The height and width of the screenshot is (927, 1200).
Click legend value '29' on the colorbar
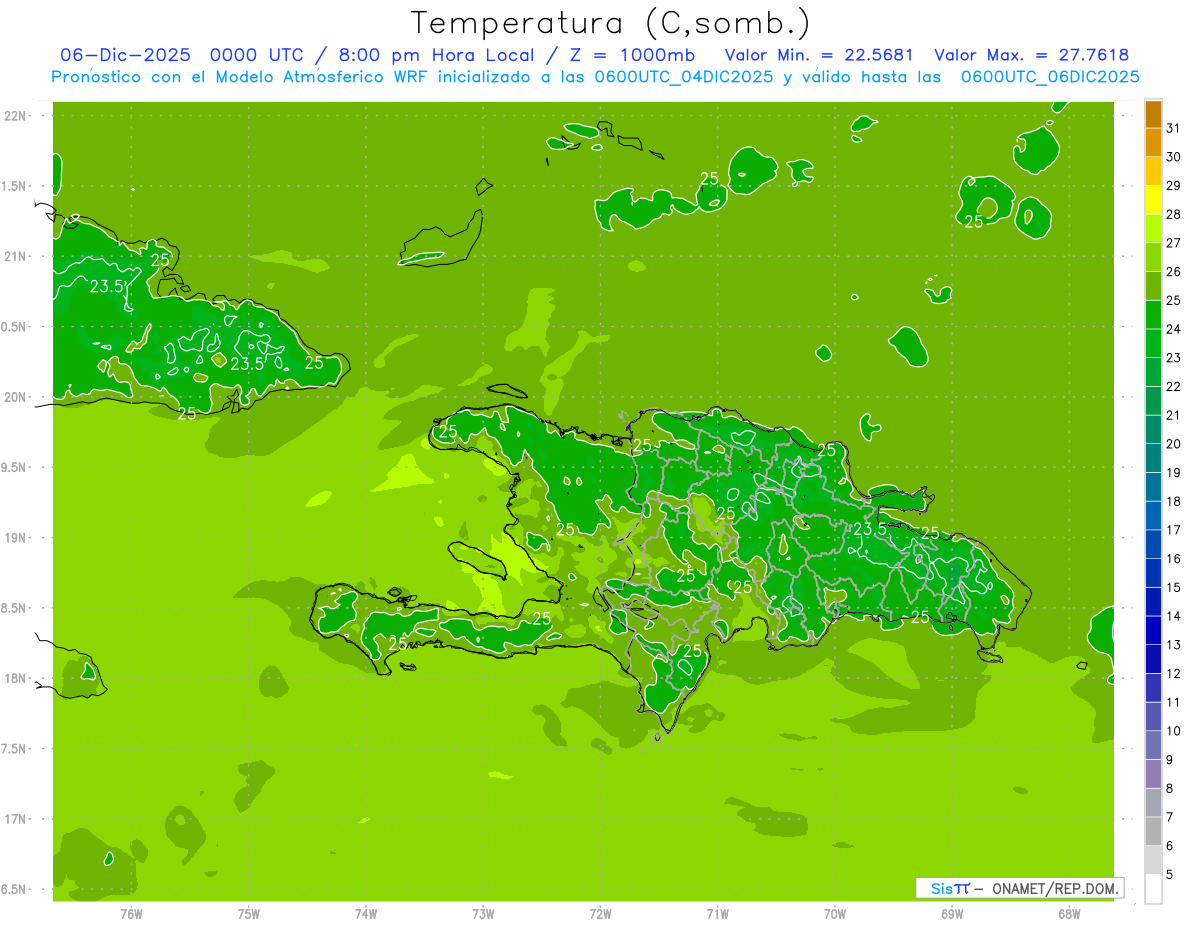click(1174, 186)
